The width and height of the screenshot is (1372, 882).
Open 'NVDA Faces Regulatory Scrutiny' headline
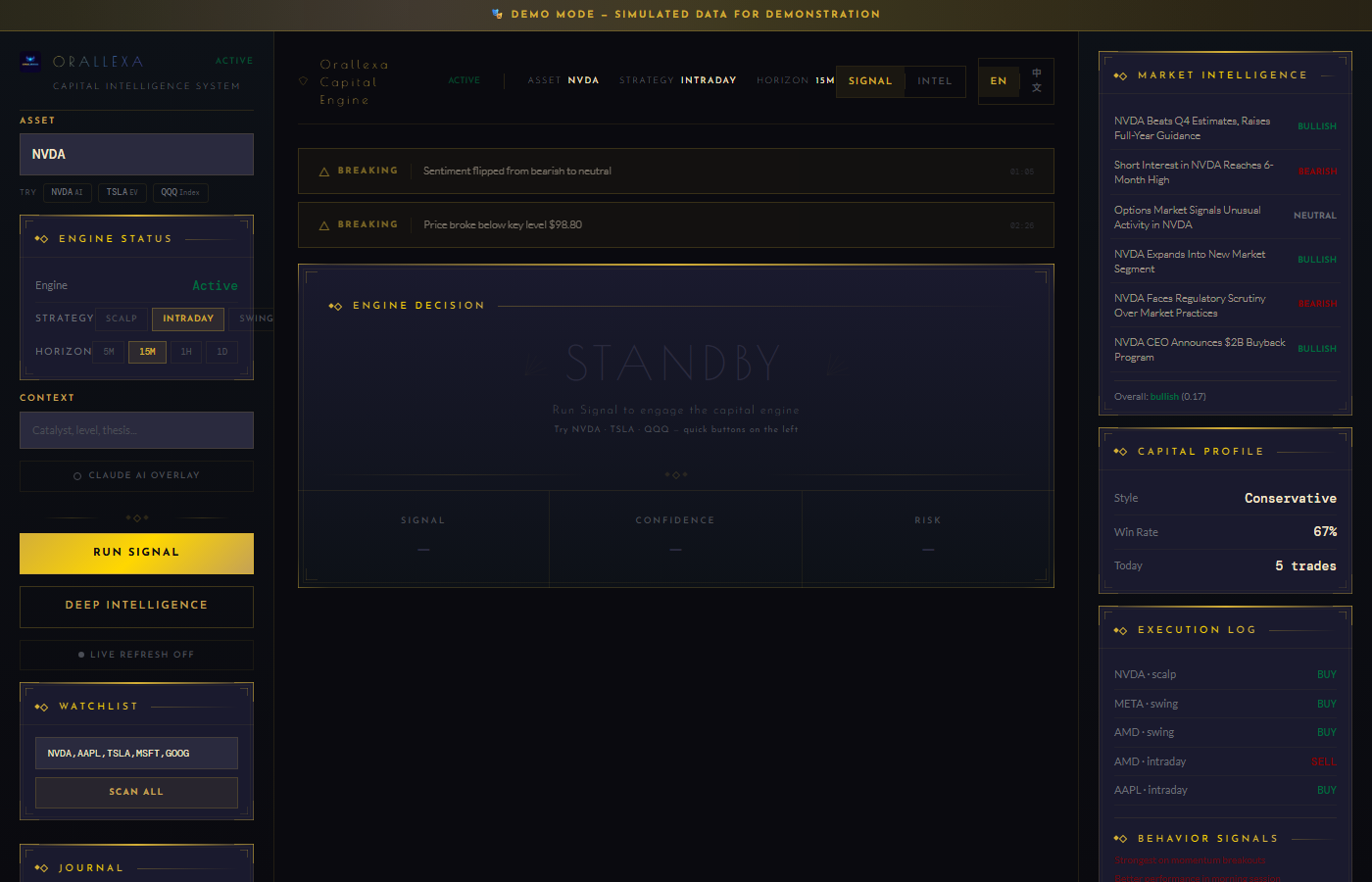point(1190,306)
